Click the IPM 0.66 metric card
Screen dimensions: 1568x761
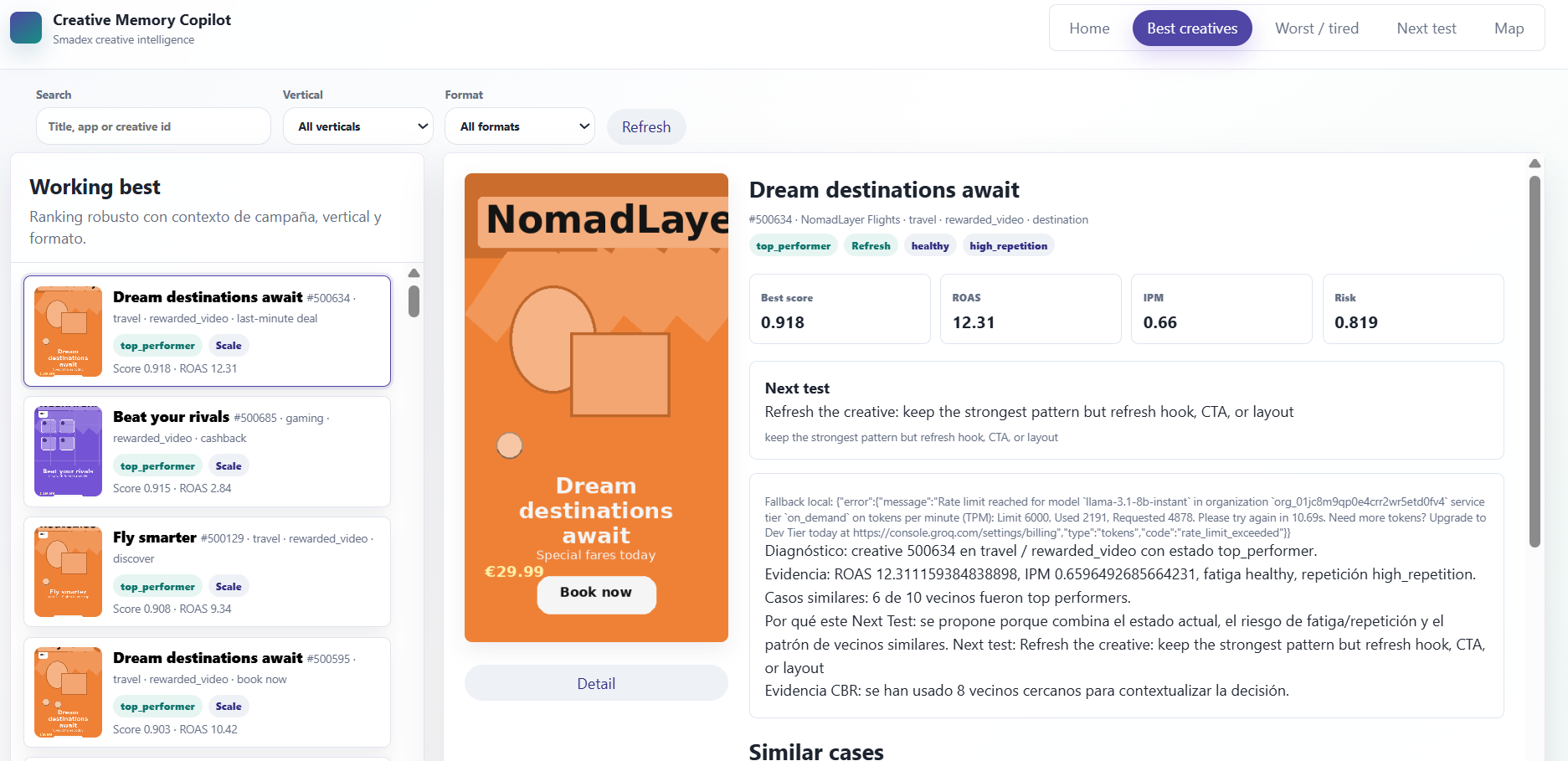tap(1221, 309)
